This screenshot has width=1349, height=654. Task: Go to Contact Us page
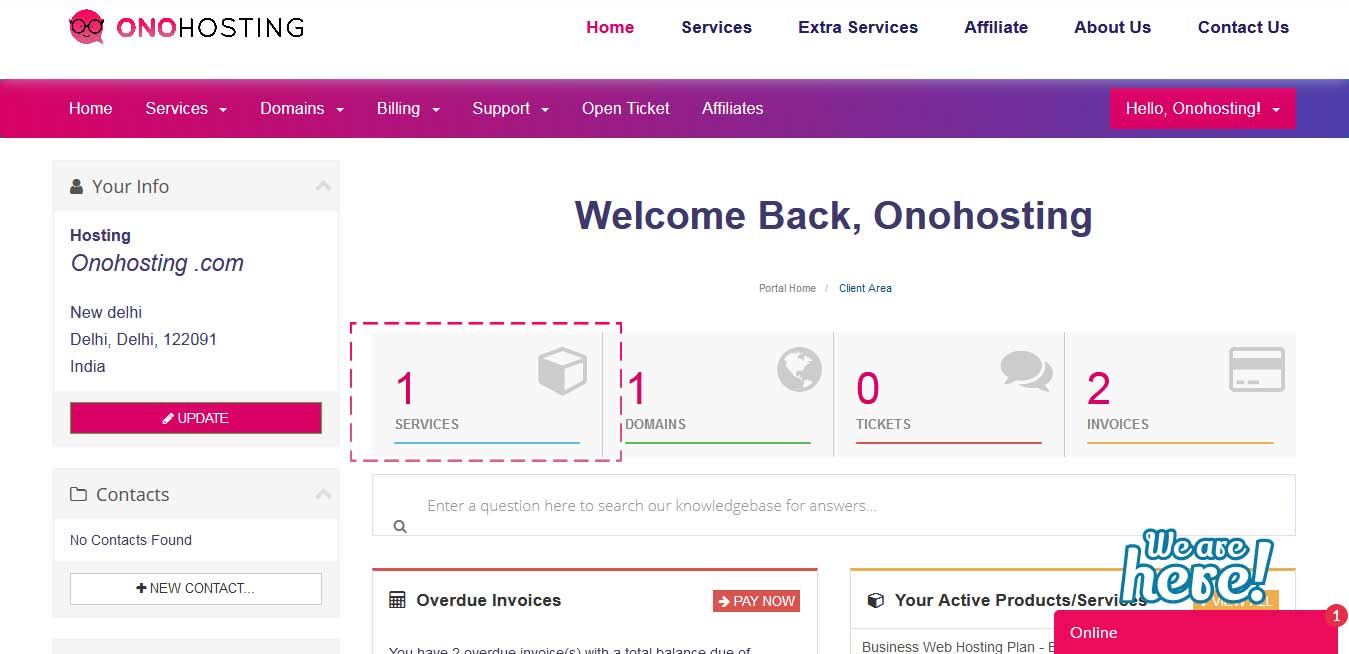1243,27
